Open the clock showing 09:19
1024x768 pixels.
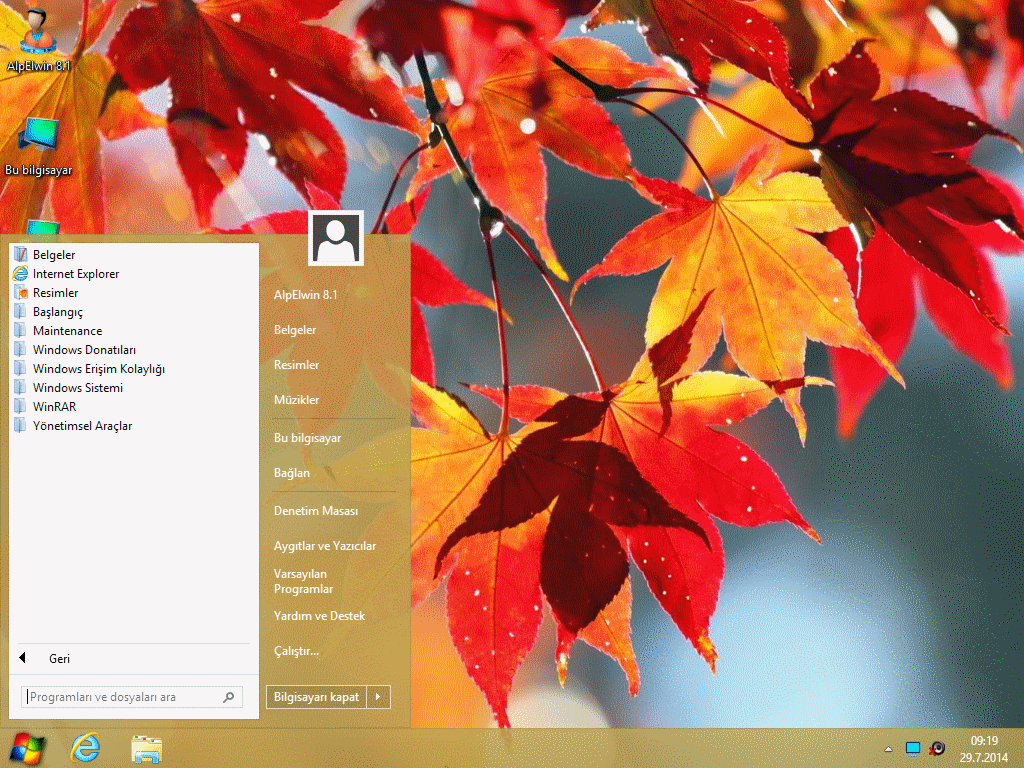point(984,748)
